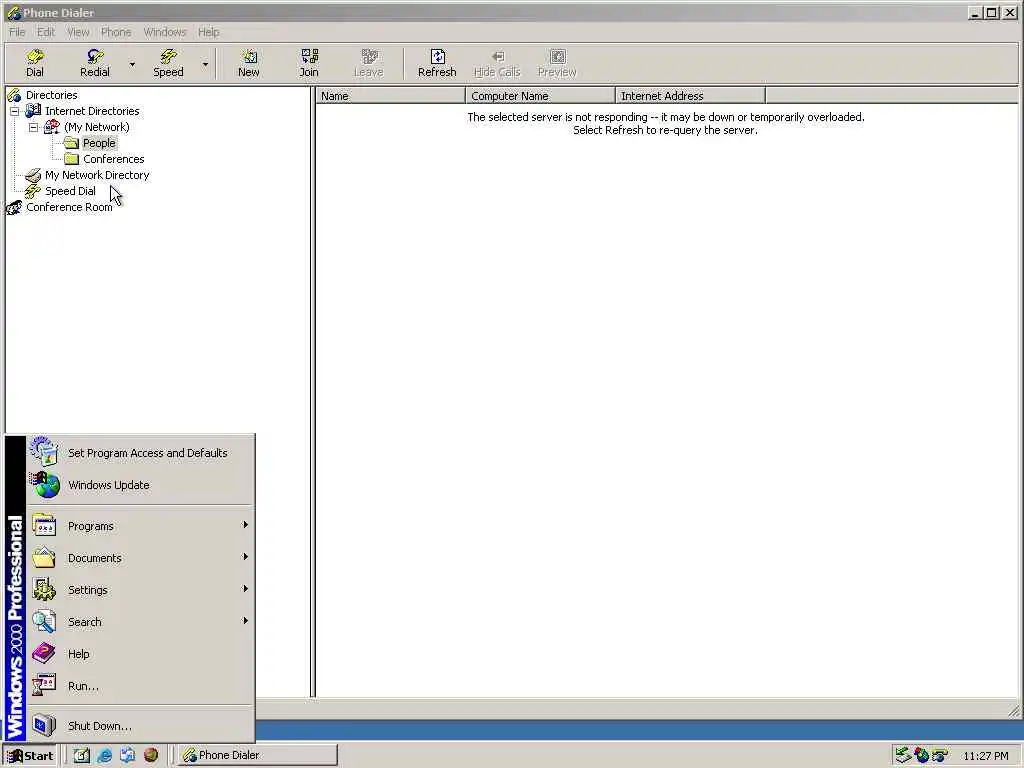Open the Redial dropdown arrow

tap(132, 64)
